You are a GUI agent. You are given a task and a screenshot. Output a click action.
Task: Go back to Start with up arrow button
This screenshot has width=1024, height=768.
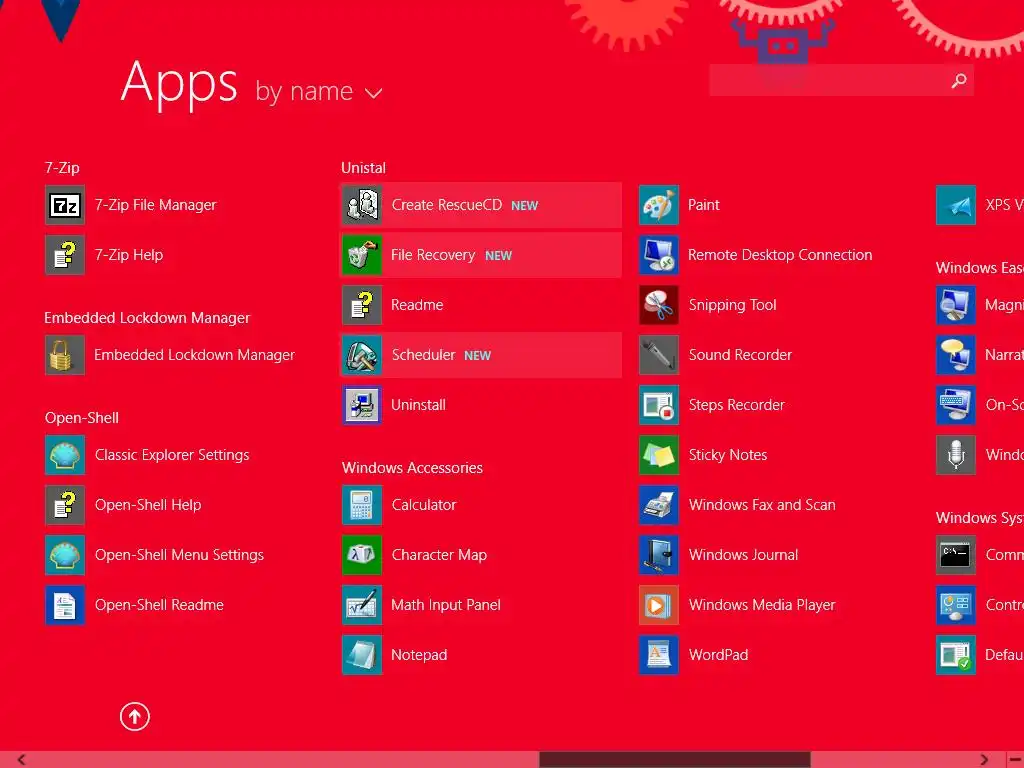pos(135,716)
